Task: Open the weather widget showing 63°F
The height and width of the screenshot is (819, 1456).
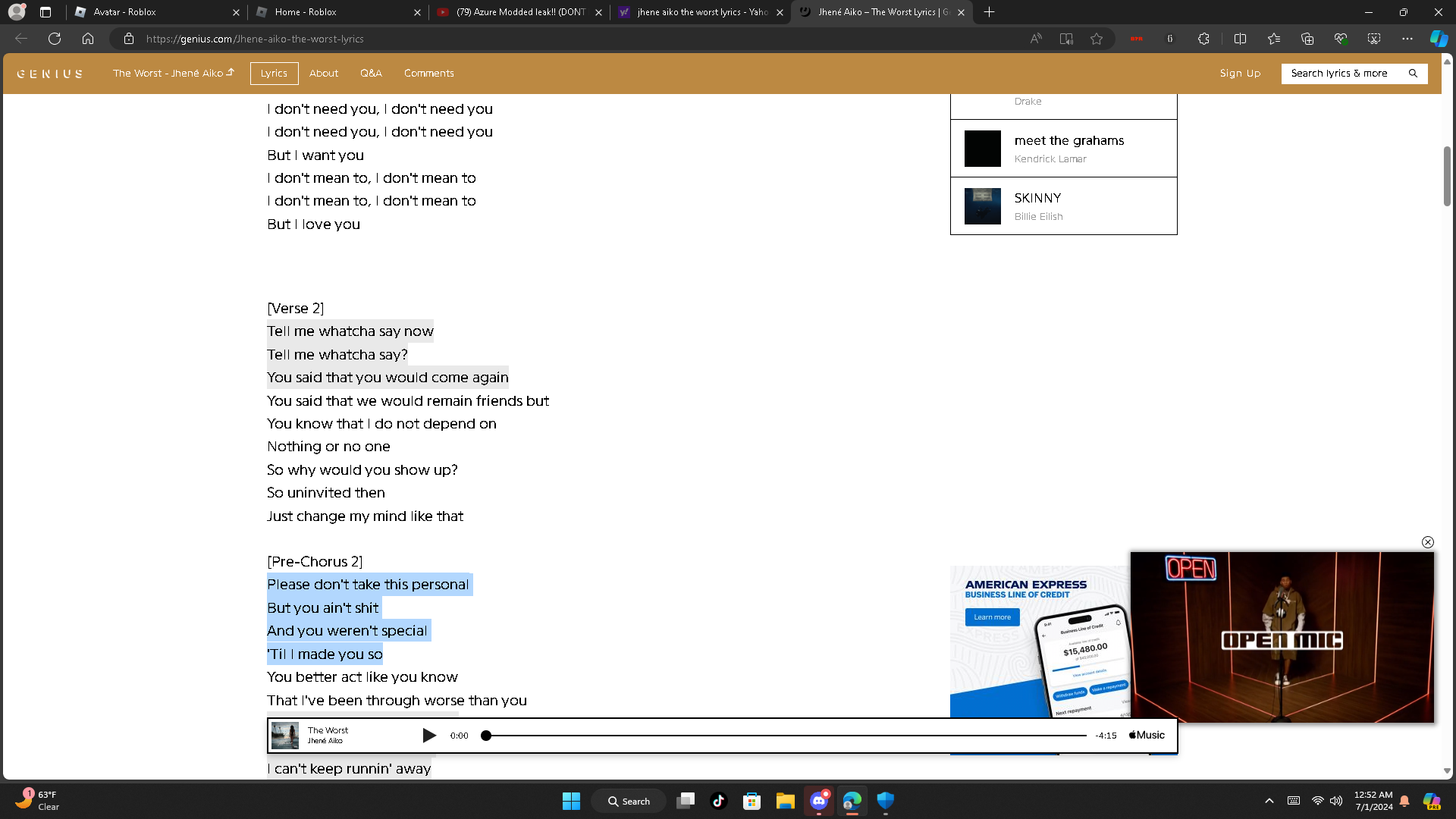Action: [38, 801]
